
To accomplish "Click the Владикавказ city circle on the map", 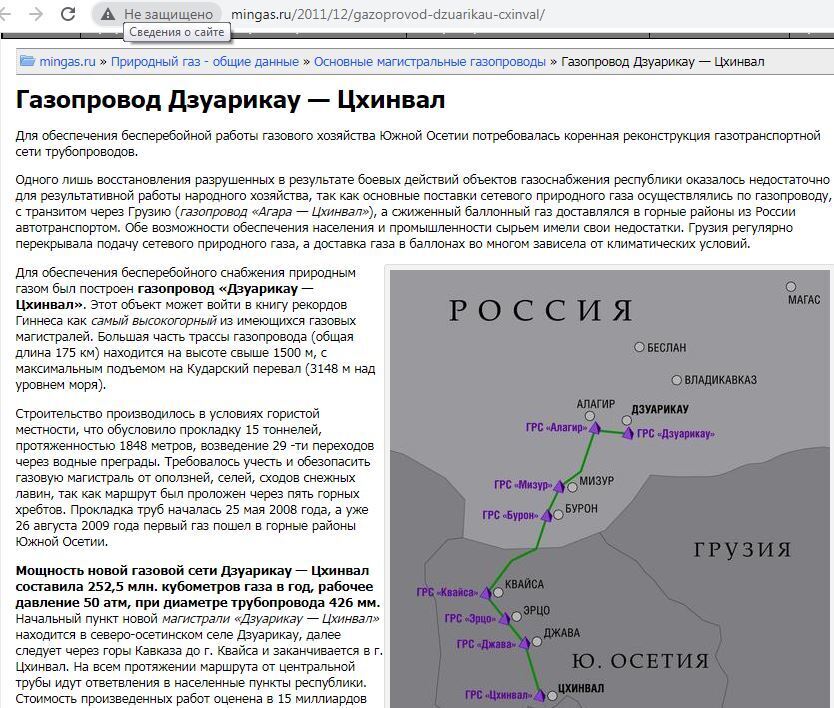I will [x=677, y=380].
